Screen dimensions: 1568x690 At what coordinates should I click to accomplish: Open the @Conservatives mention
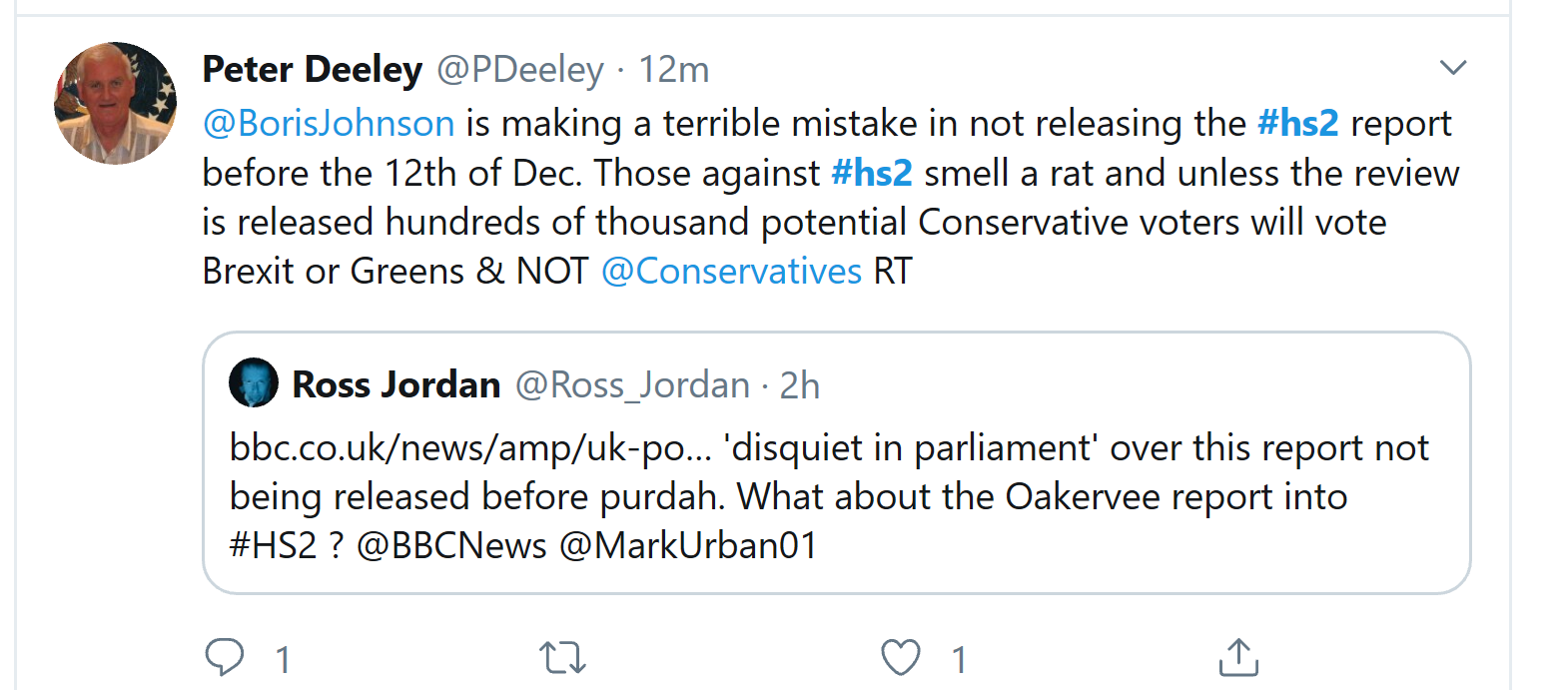click(731, 272)
